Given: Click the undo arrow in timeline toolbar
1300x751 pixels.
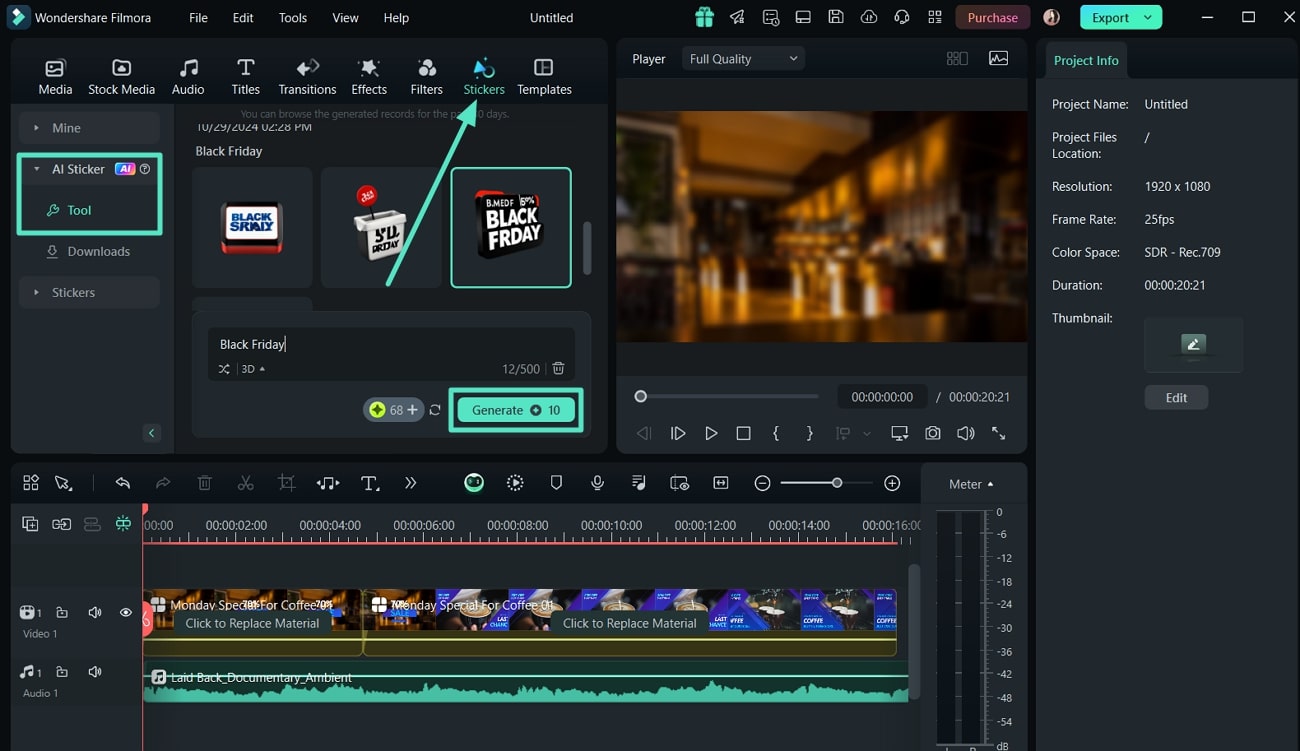Looking at the screenshot, I should point(123,483).
